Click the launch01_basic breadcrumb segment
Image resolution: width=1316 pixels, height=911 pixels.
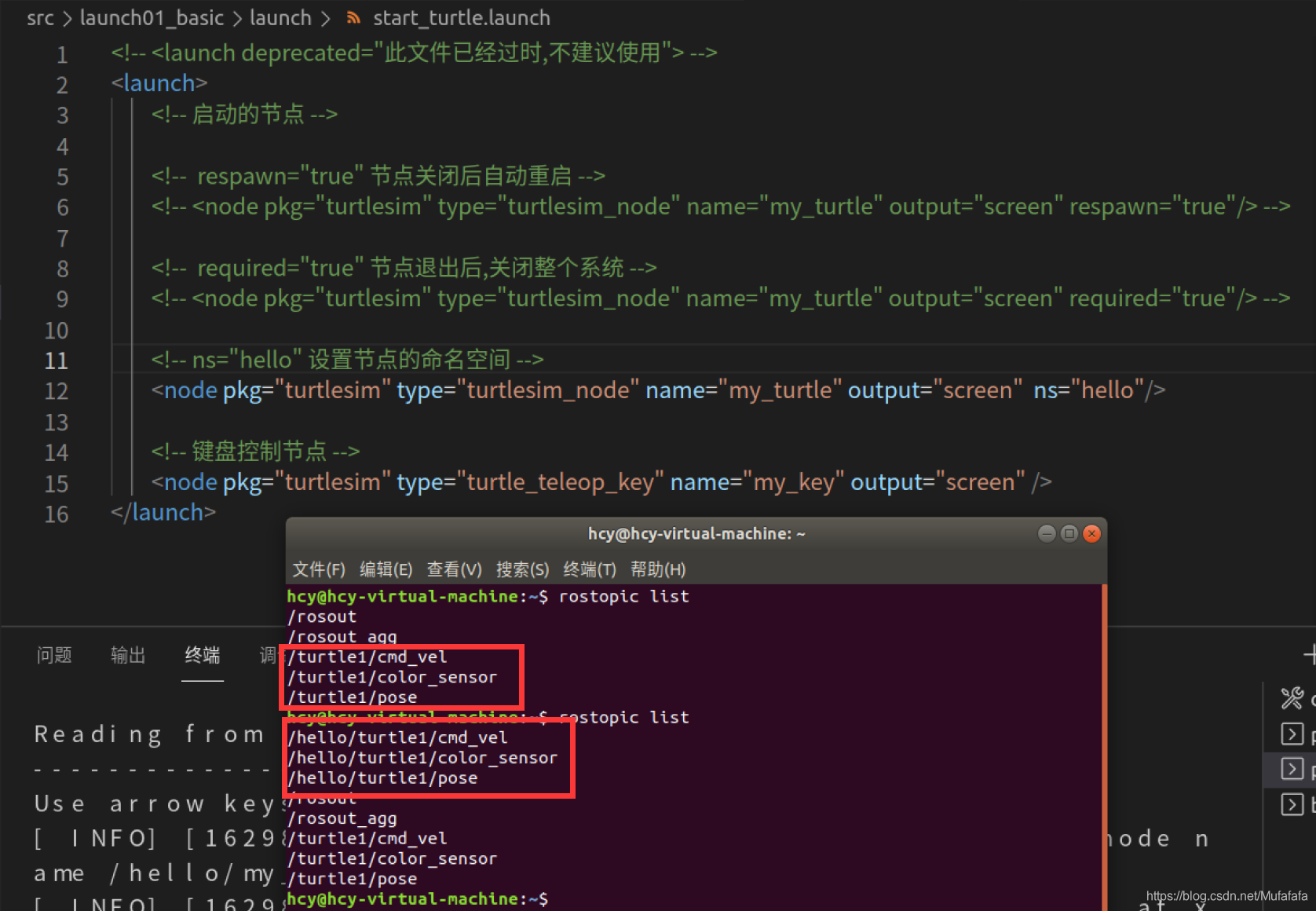(152, 18)
